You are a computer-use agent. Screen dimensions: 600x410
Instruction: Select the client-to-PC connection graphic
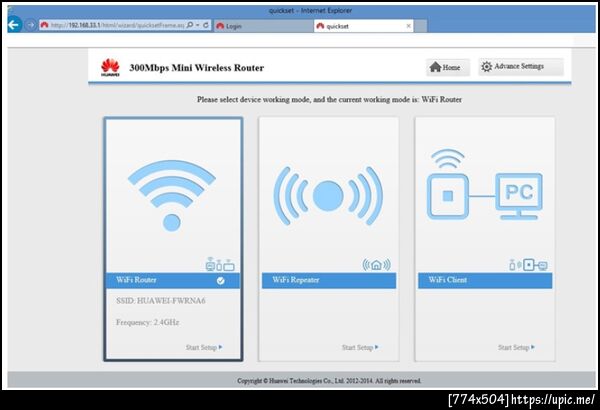click(484, 185)
